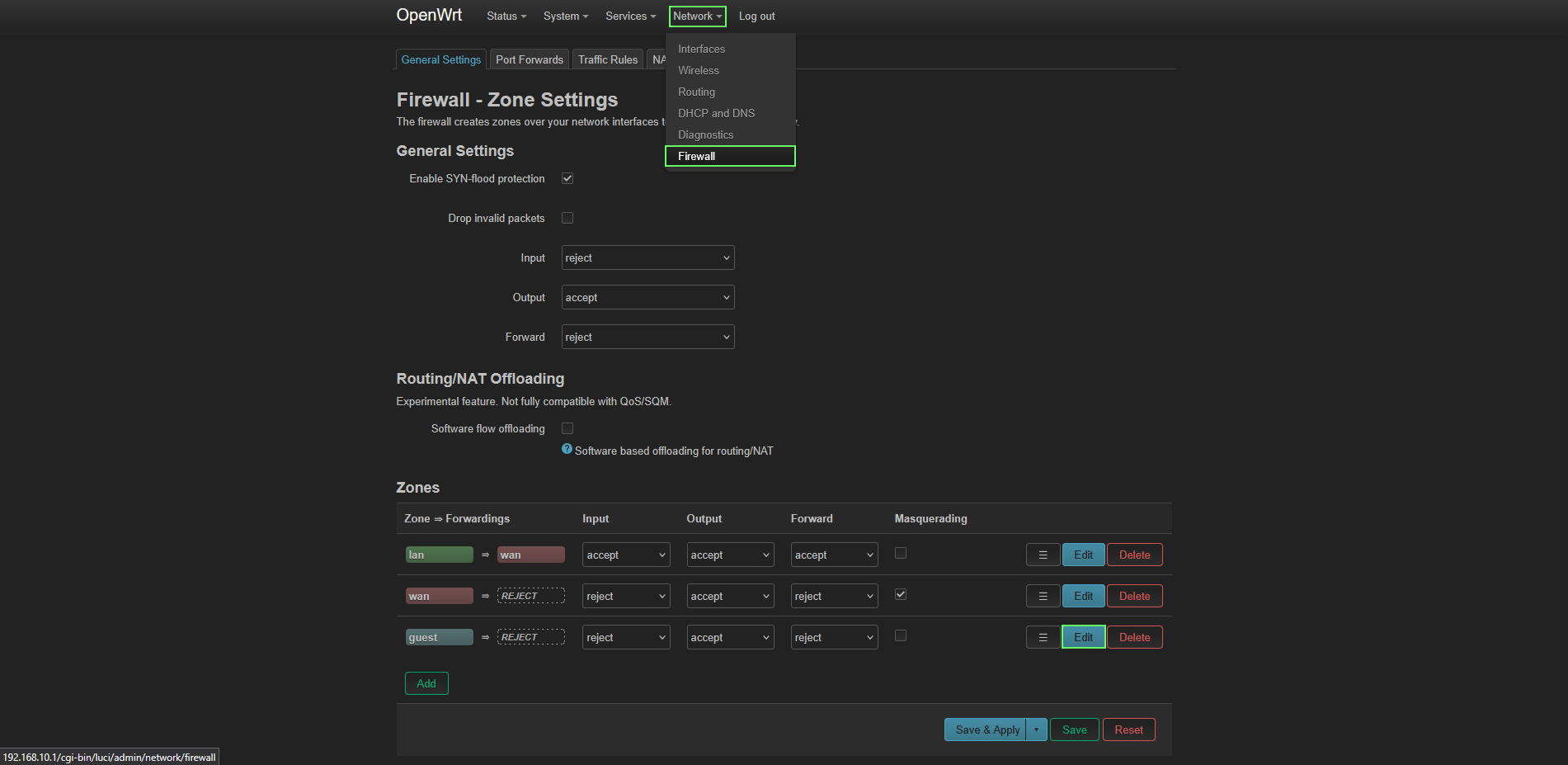The image size is (1568, 765).
Task: Open the wan zone Input dropdown
Action: coord(626,596)
